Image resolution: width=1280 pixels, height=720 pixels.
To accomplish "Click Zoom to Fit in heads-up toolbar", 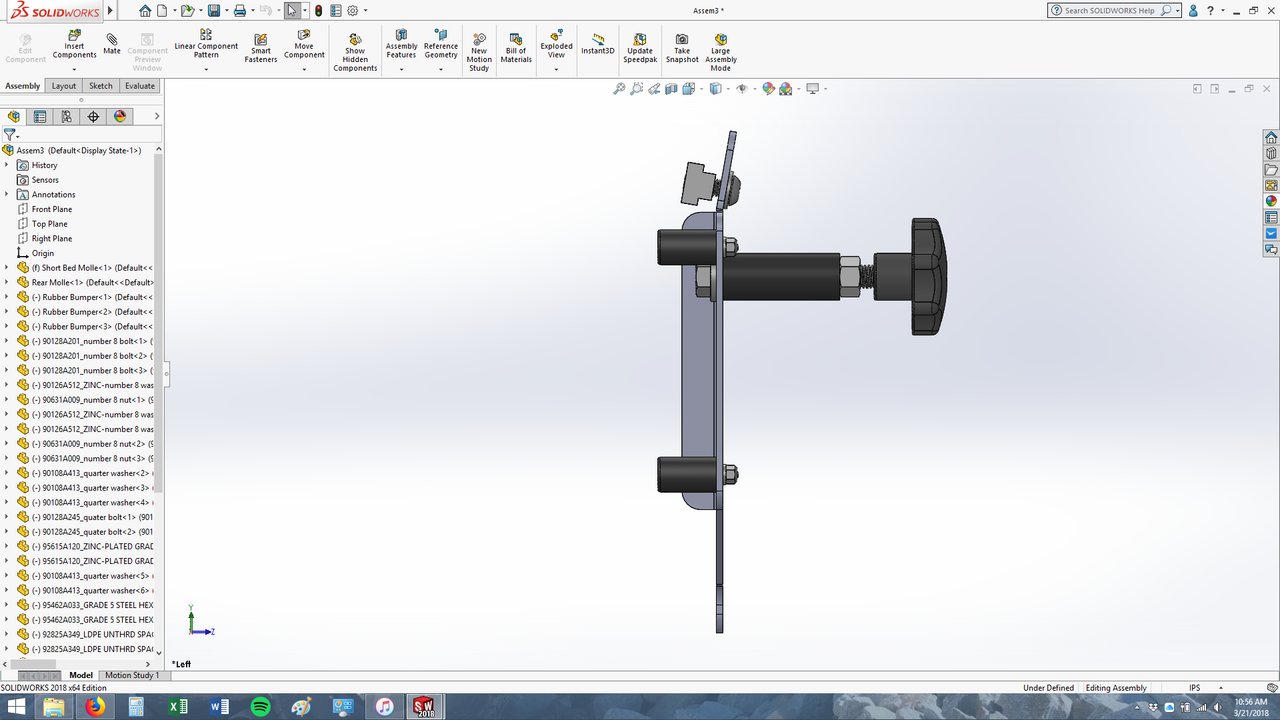I will pyautogui.click(x=619, y=89).
